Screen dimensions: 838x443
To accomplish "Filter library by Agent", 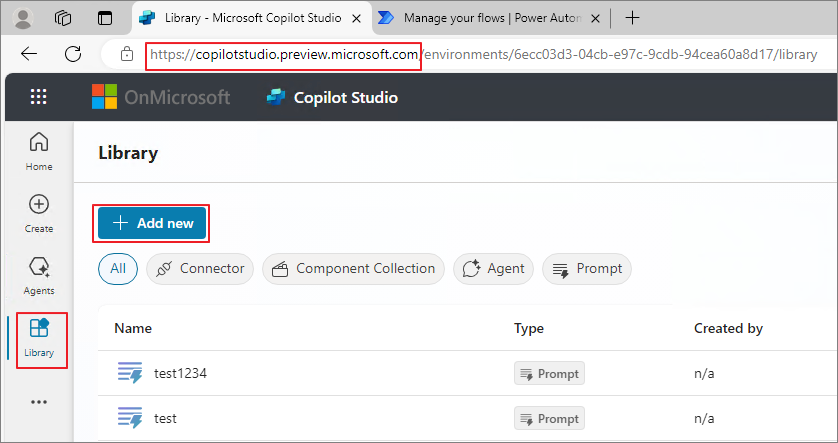I will click(x=493, y=268).
